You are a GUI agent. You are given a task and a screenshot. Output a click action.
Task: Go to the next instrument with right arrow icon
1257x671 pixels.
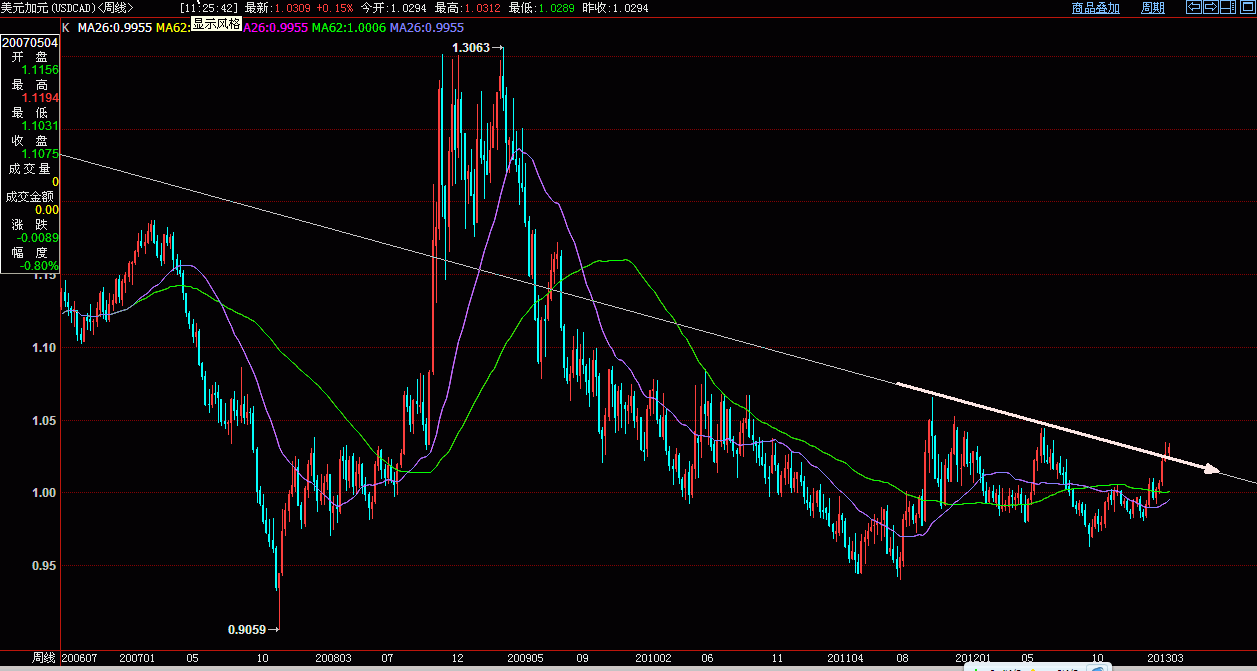pos(1210,7)
